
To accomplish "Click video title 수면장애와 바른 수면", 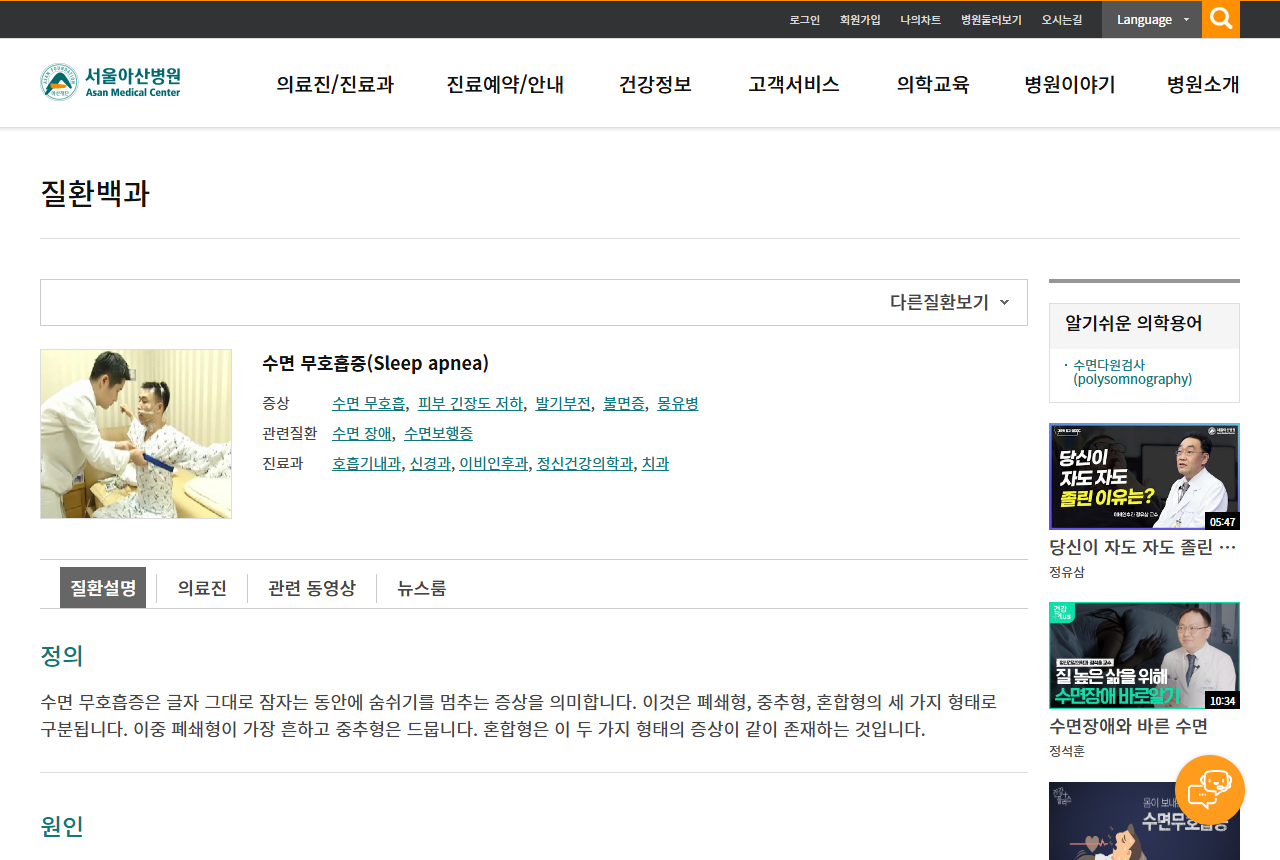I will point(1128,726).
